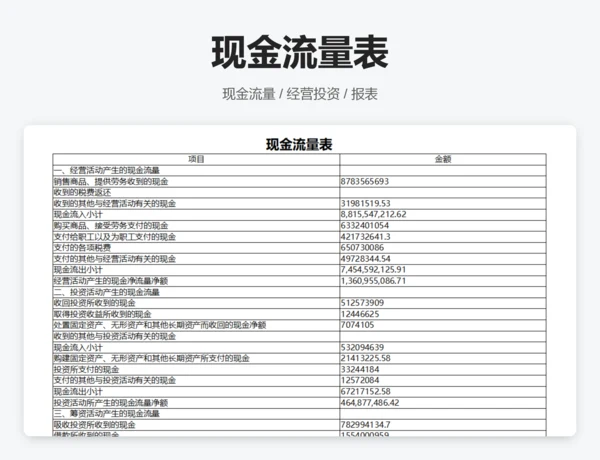Click the 项目 column header
The height and width of the screenshot is (460, 600).
point(196,159)
